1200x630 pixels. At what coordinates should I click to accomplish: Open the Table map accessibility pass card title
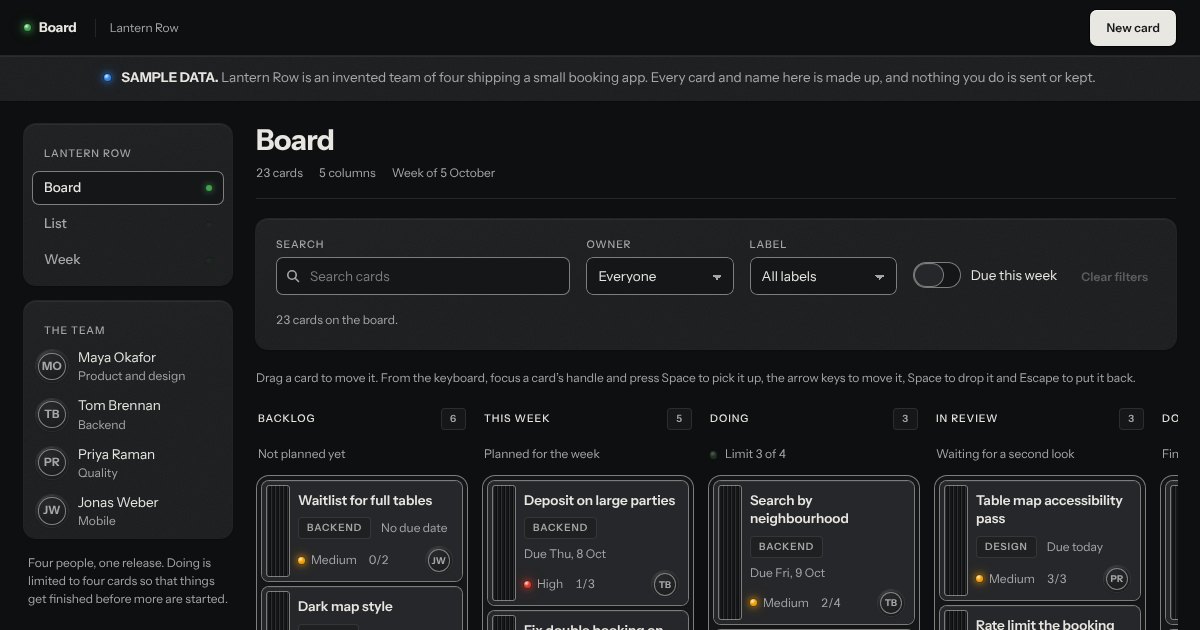[x=1049, y=510]
